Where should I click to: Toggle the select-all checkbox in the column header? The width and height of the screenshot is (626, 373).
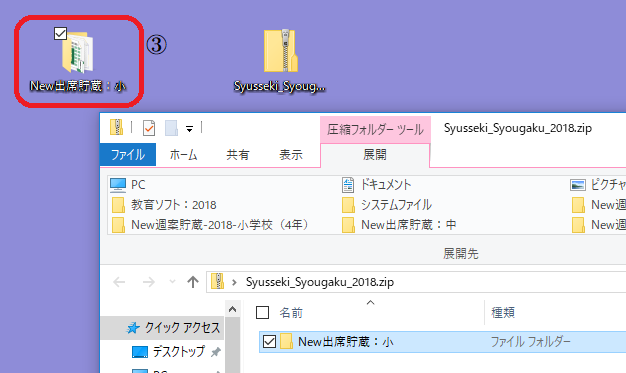(x=262, y=312)
